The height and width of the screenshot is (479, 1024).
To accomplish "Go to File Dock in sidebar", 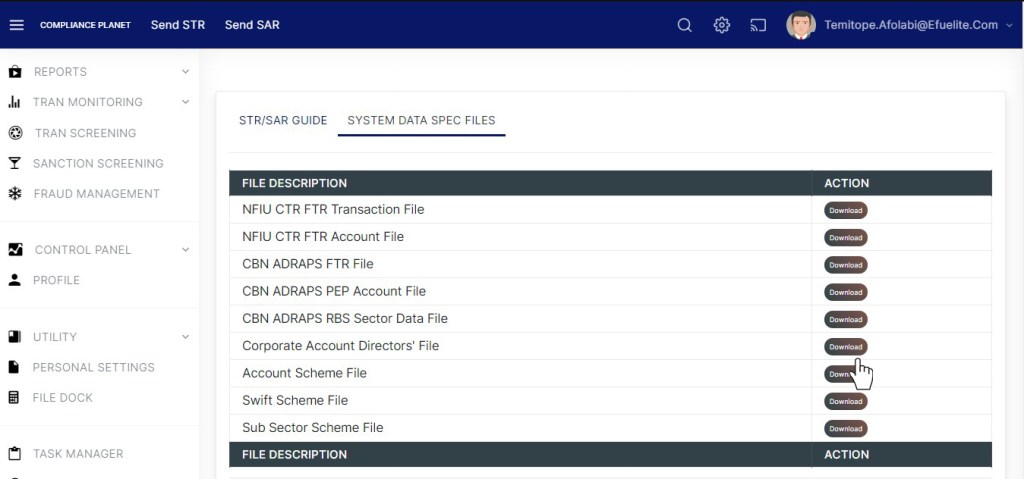I will (62, 398).
